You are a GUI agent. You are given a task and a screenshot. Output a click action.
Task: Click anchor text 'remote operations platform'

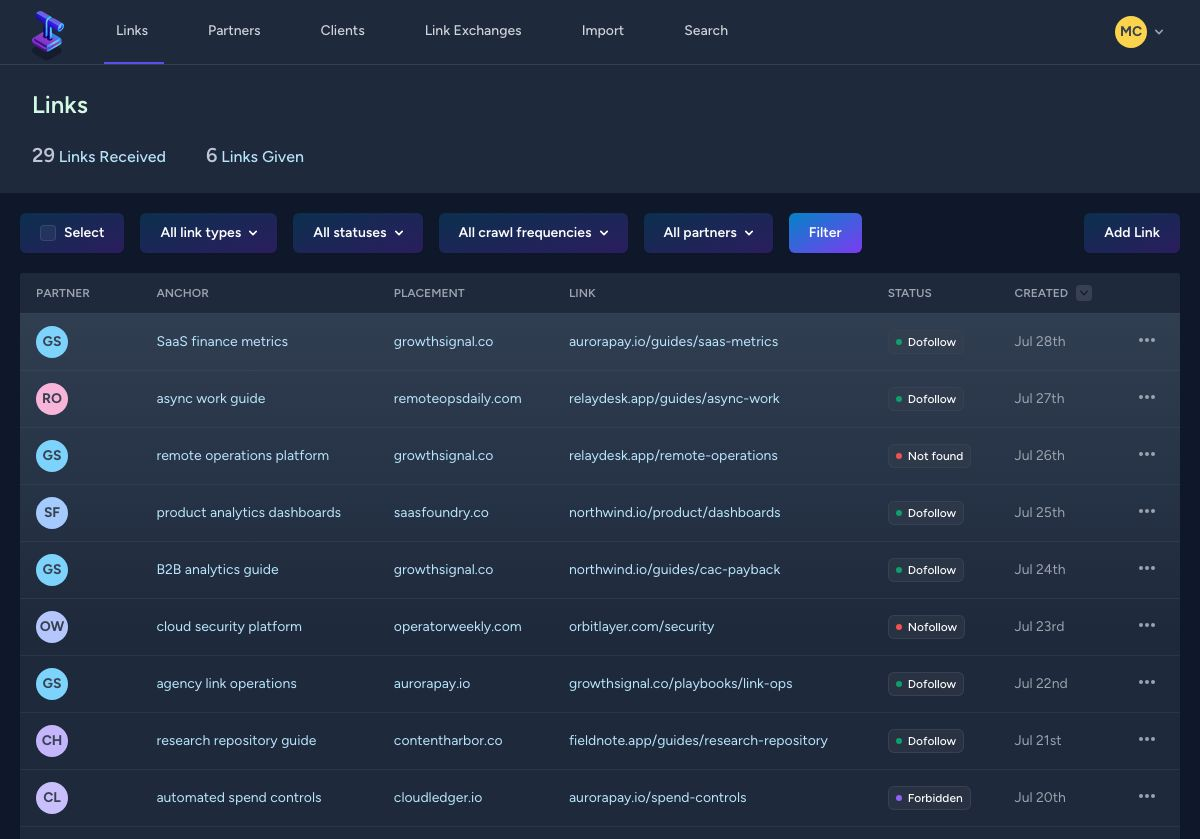point(242,455)
